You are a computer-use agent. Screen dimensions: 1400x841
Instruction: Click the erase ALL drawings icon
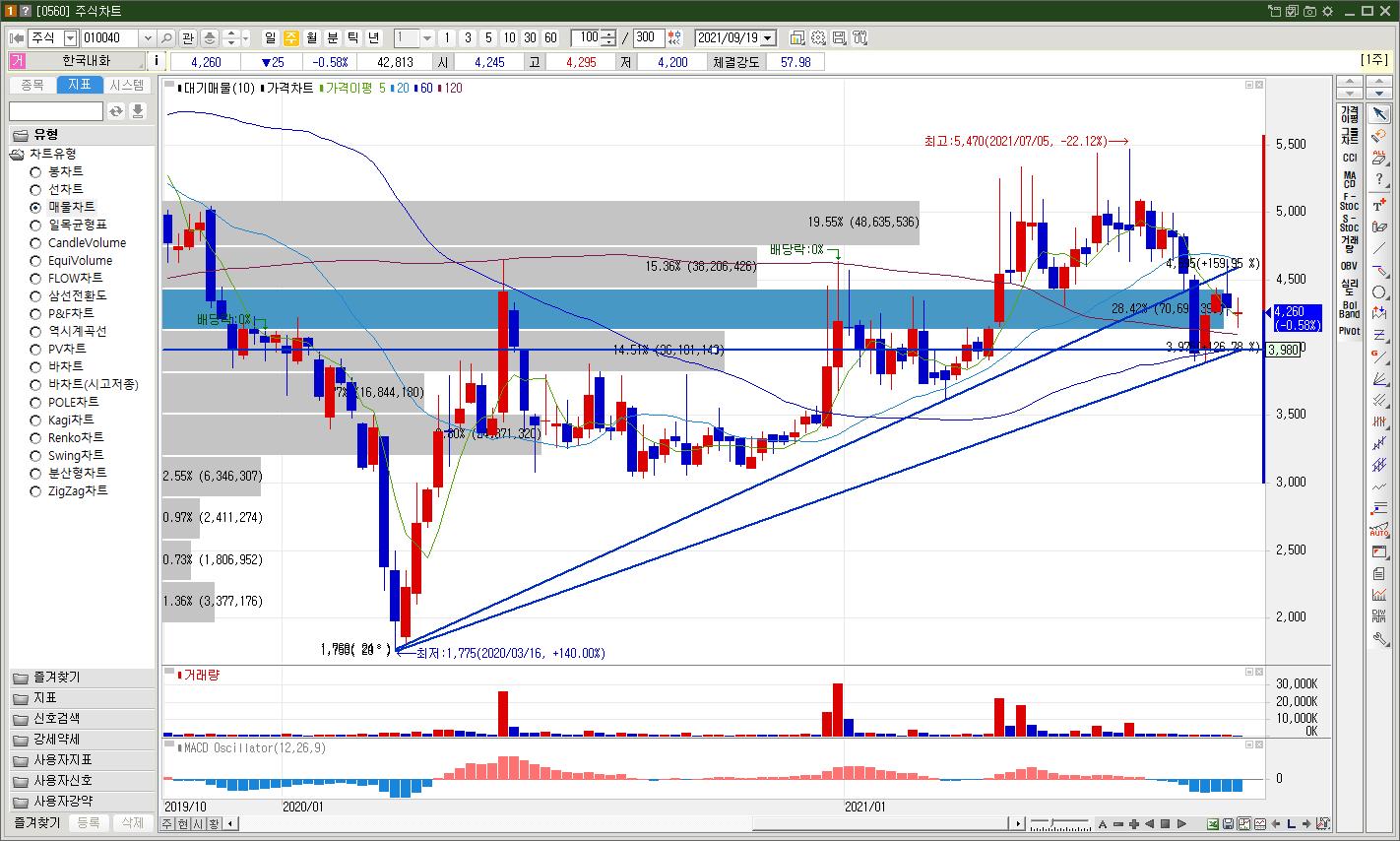1379,157
